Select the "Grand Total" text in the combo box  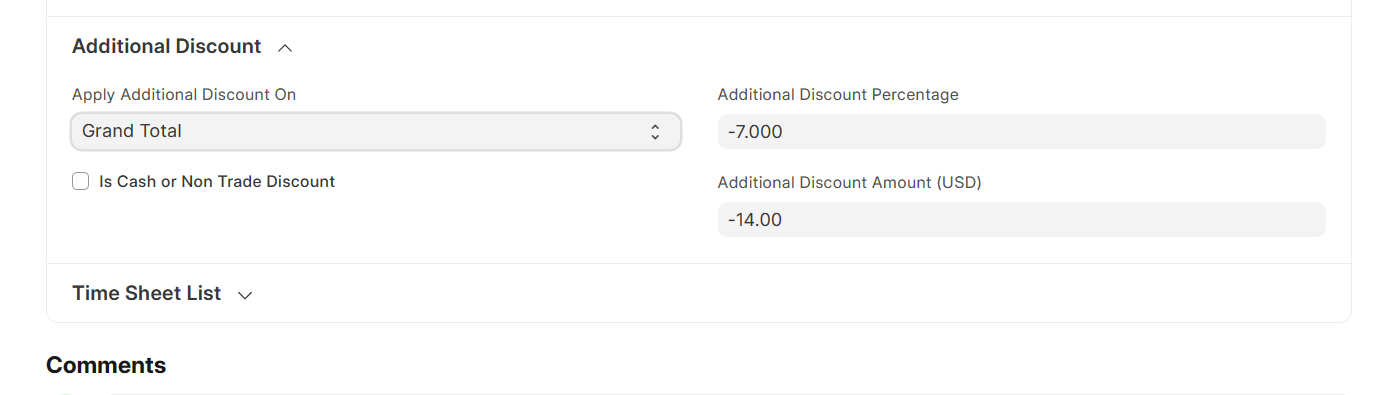pos(132,131)
